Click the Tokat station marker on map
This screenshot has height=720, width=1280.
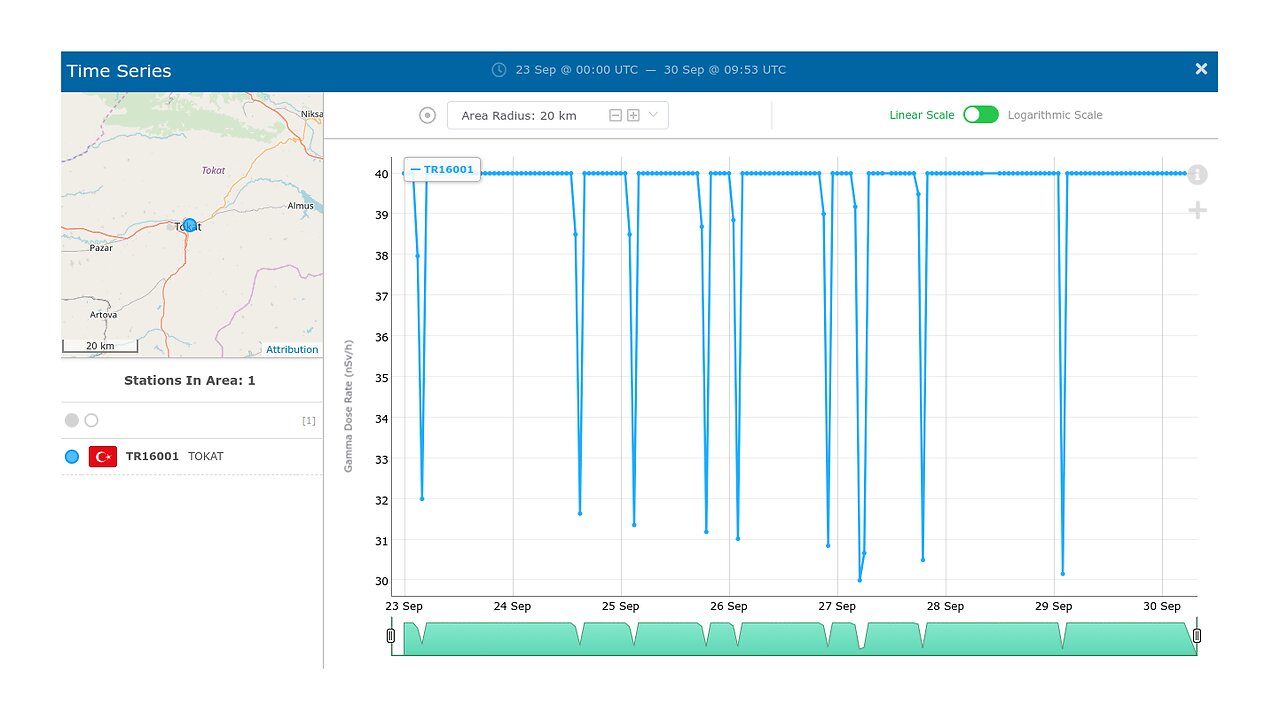[x=190, y=225]
